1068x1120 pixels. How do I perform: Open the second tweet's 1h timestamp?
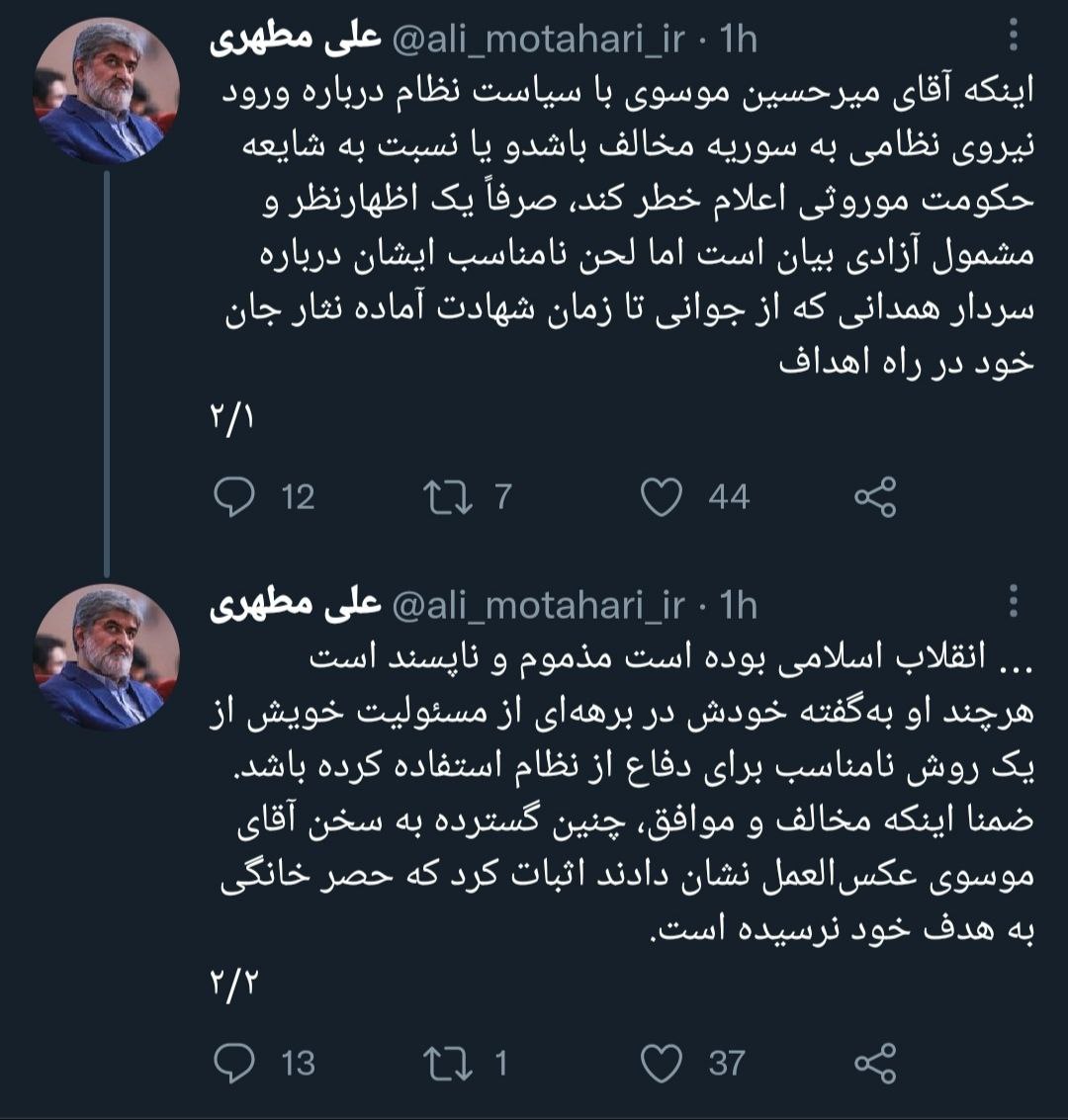[739, 606]
